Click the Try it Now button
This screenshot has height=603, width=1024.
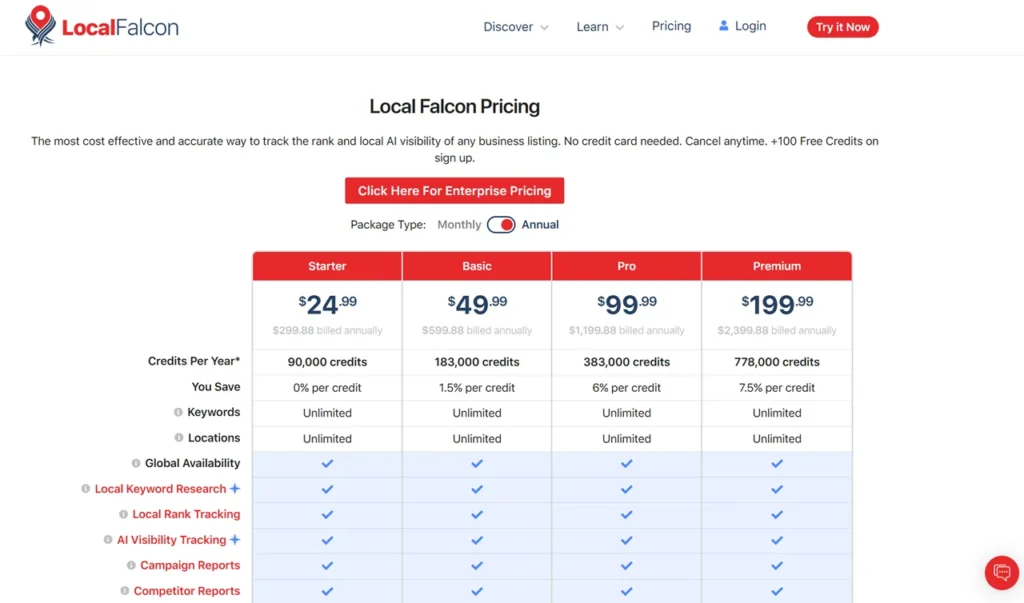tap(842, 27)
